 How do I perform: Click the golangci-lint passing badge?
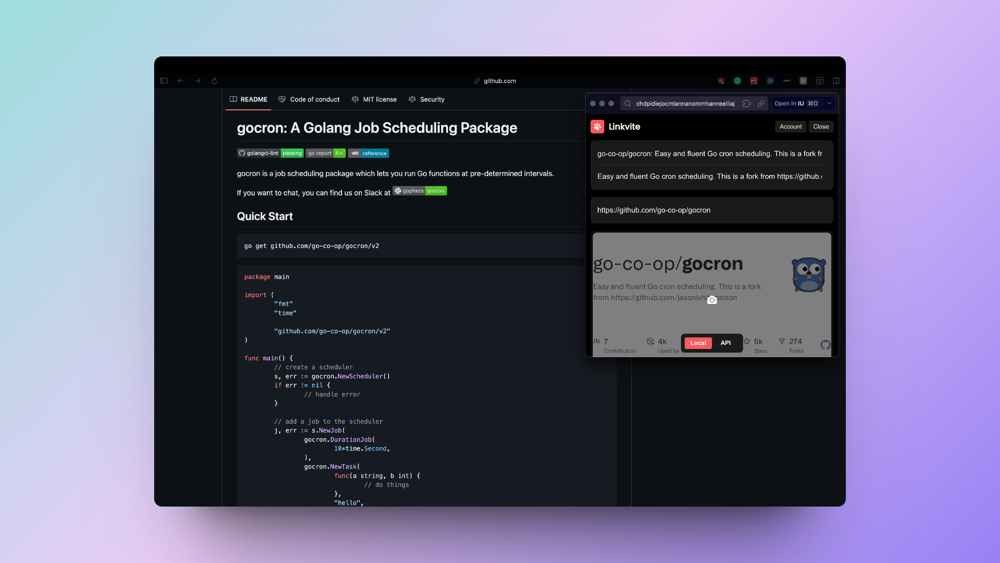pyautogui.click(x=270, y=153)
